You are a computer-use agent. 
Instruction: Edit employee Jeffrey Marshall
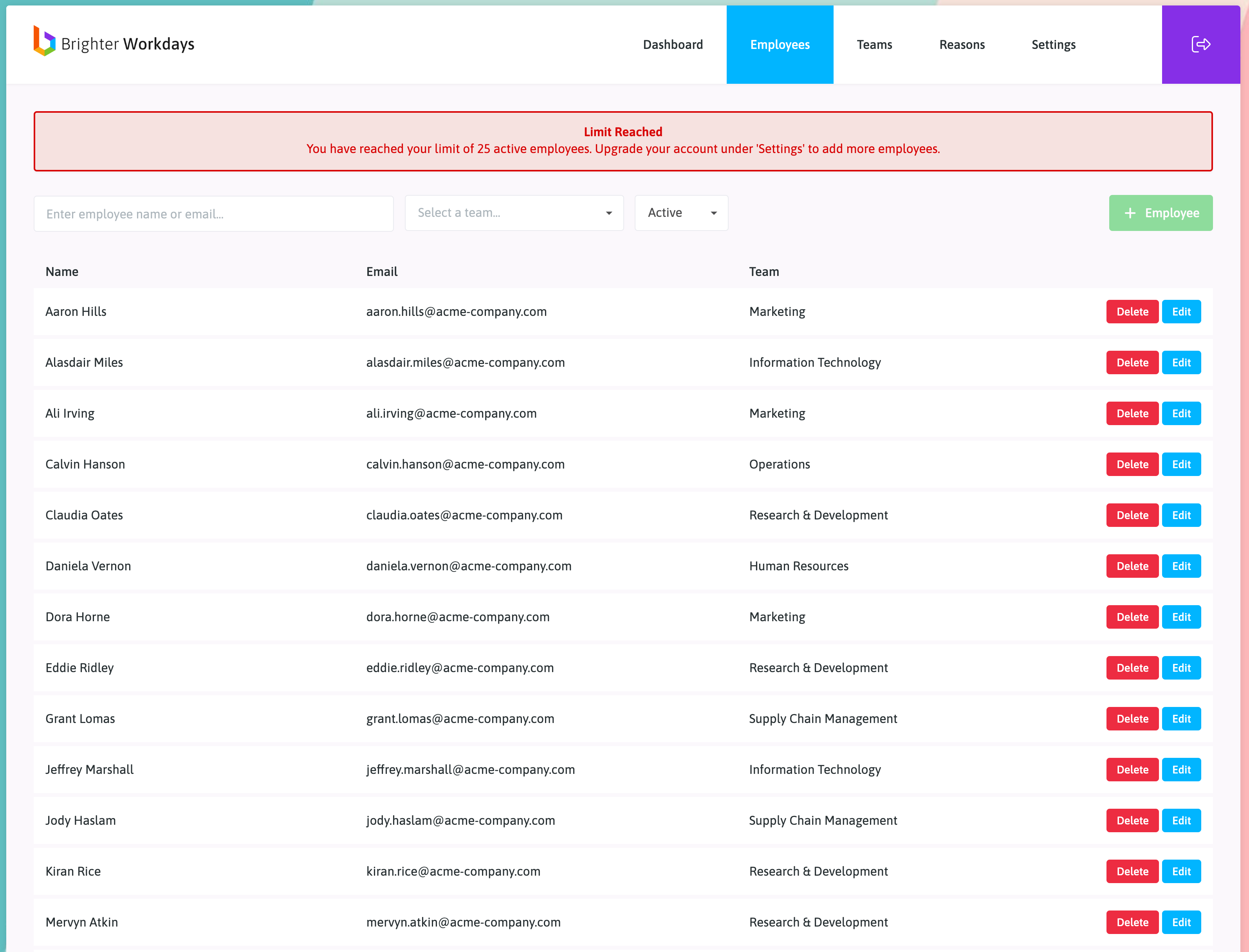click(x=1181, y=770)
